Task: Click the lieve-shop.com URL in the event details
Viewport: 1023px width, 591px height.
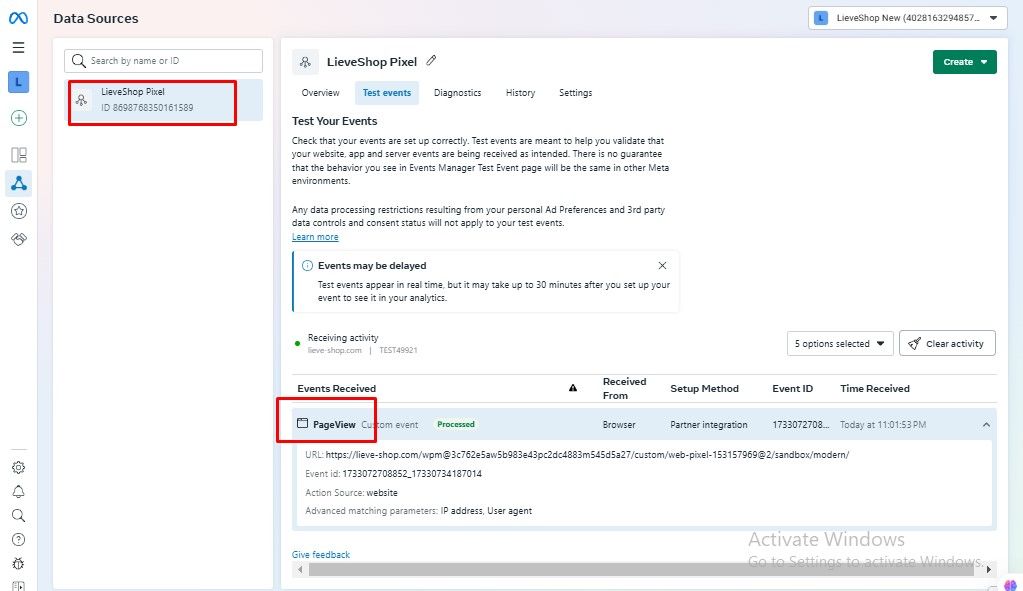Action: [587, 455]
